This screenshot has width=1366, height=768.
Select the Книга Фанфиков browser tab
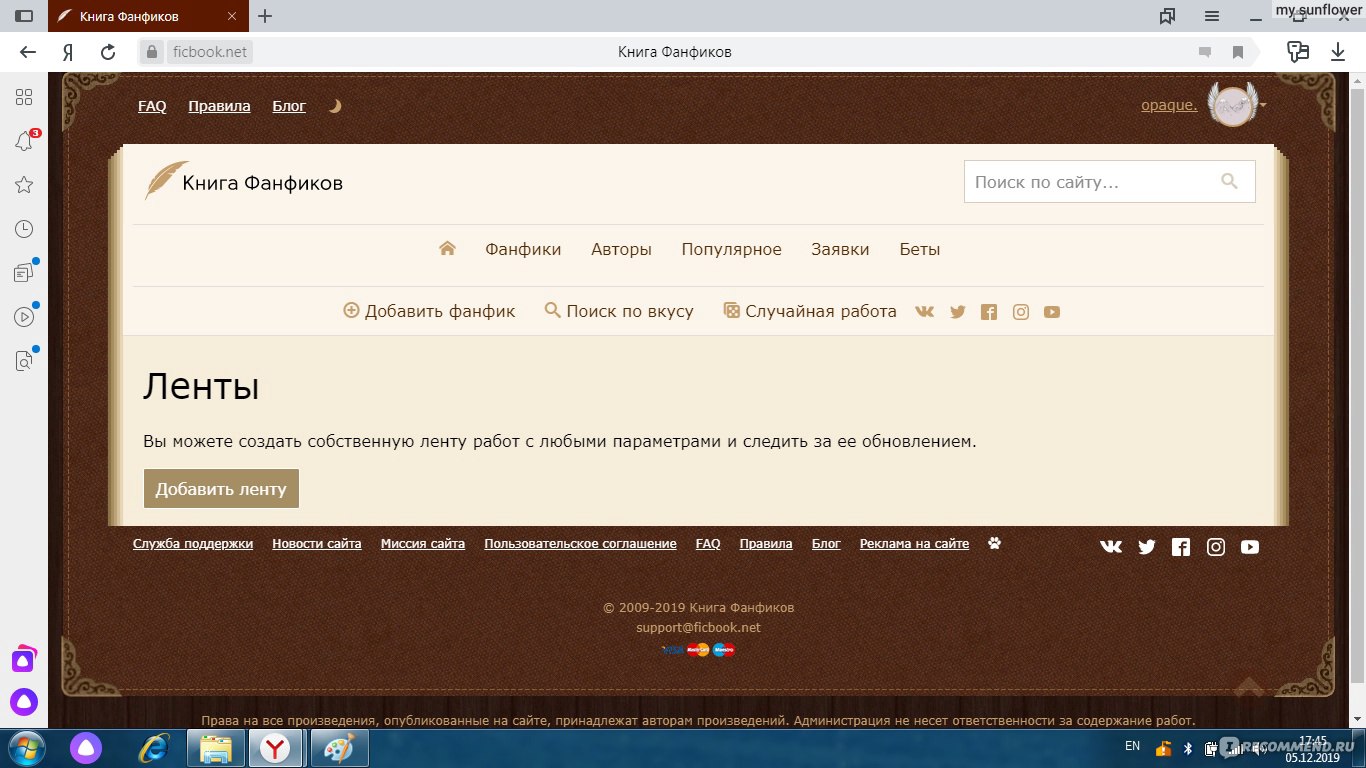click(148, 16)
